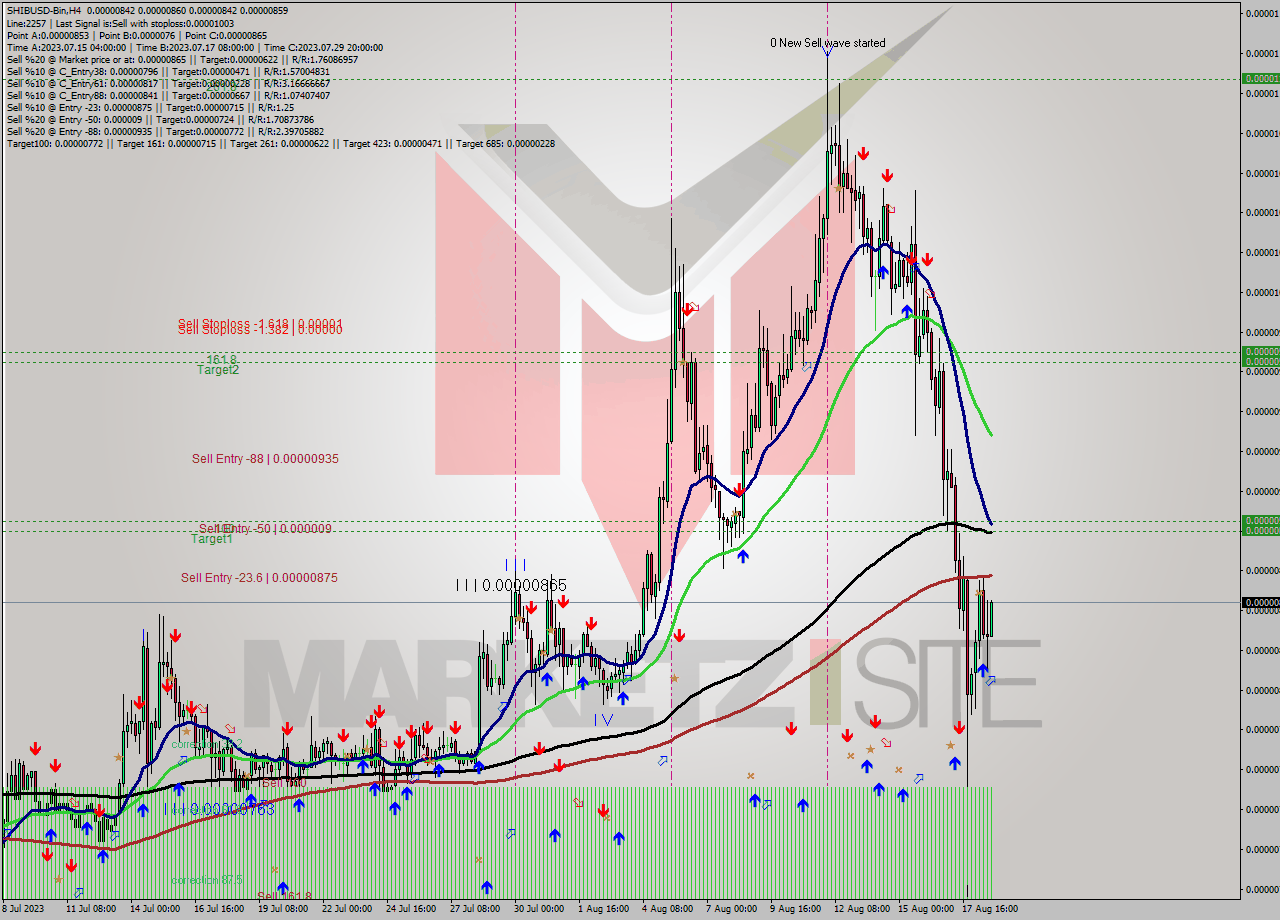The width and height of the screenshot is (1280, 920).
Task: Click '14 Jul 00:00' on time axis
Action: [155, 909]
